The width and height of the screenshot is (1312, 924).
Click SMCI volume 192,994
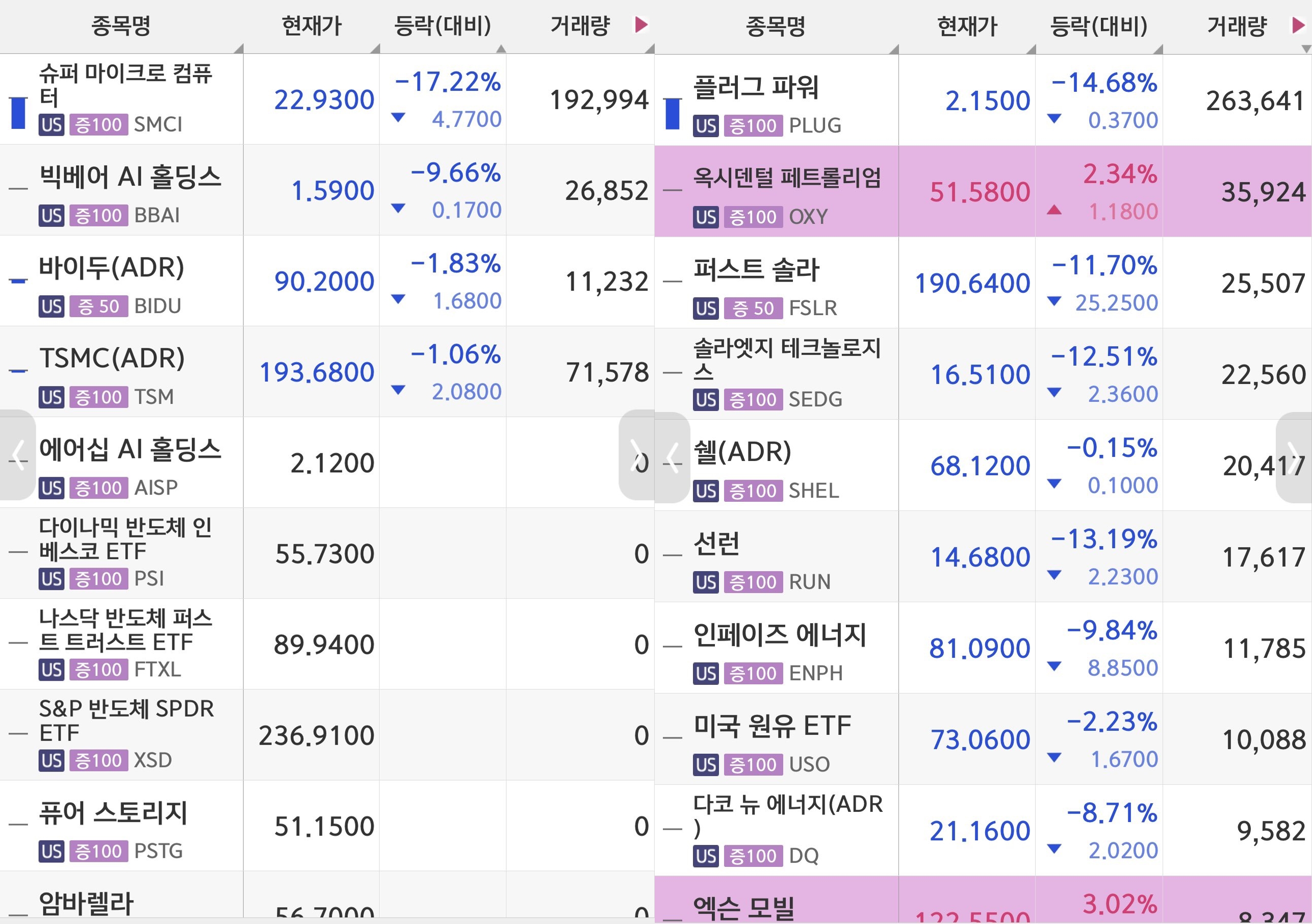tap(599, 100)
